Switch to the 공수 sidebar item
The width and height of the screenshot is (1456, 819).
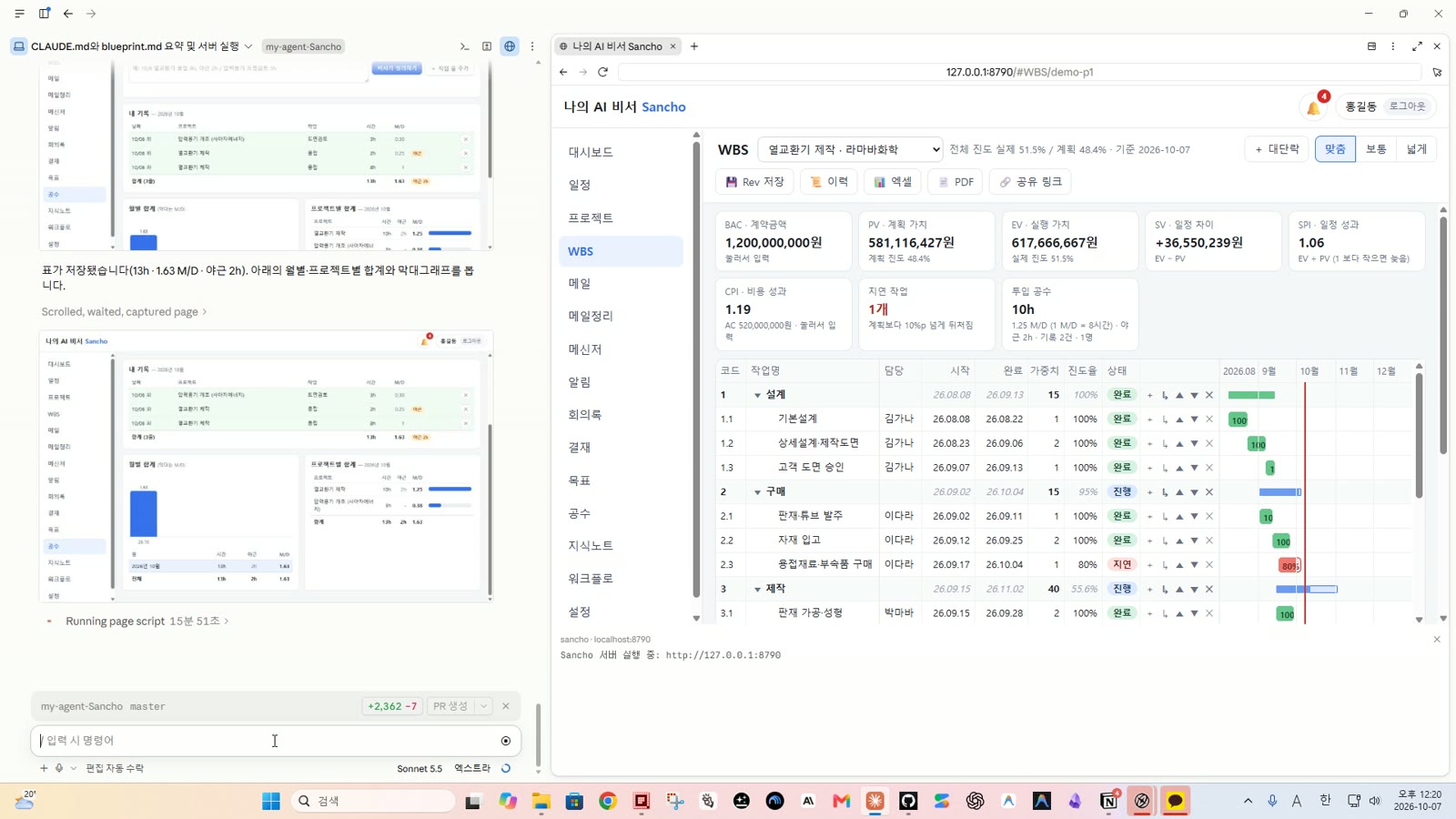(621, 513)
